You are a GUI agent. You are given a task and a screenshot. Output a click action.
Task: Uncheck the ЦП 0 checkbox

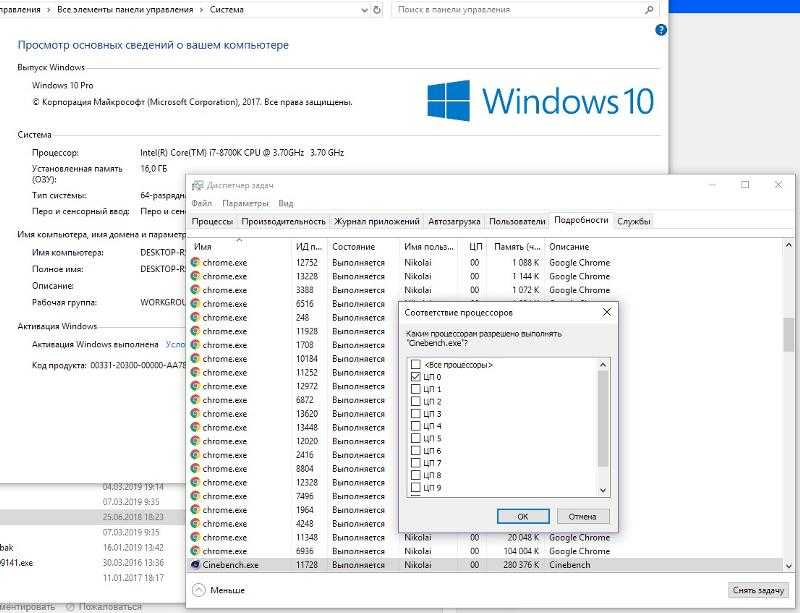point(415,377)
